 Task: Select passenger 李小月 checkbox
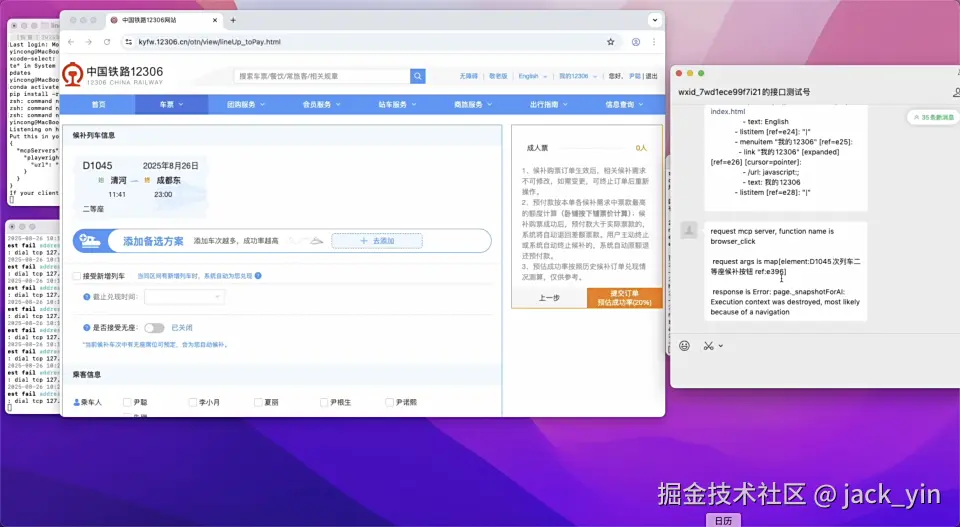pyautogui.click(x=192, y=402)
